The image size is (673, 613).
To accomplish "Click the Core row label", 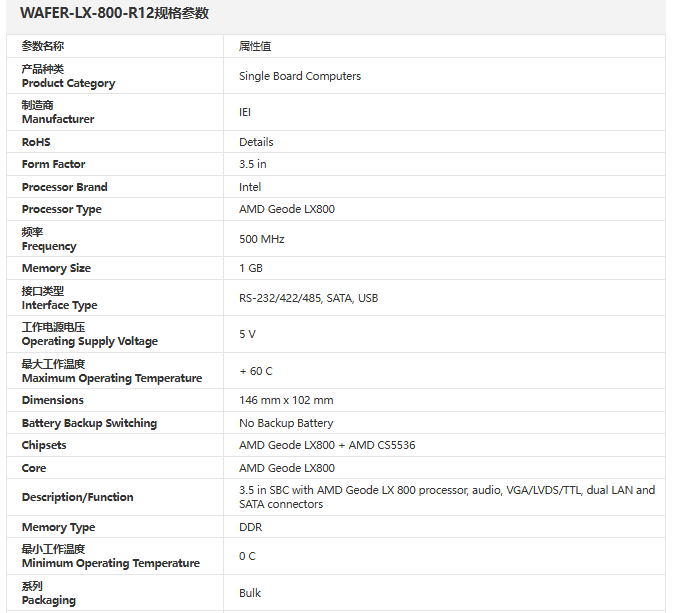I will click(x=34, y=468).
